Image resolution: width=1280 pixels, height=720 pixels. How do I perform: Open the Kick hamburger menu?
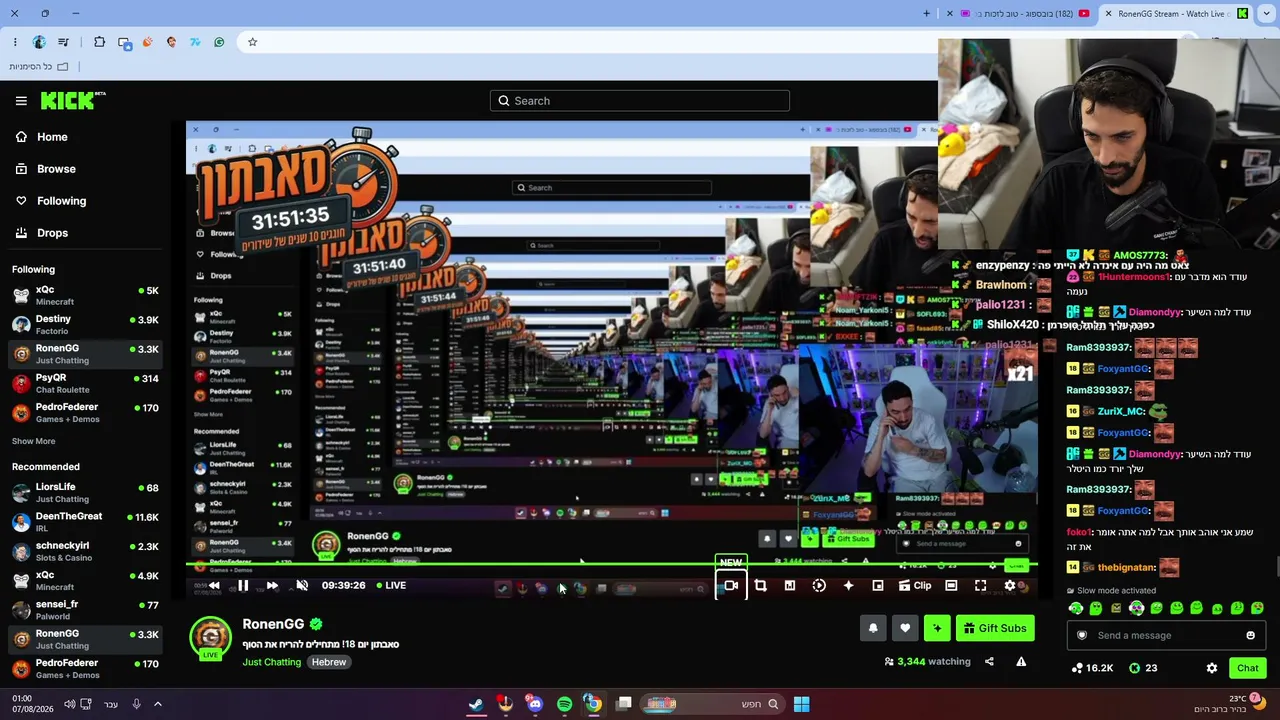(21, 101)
